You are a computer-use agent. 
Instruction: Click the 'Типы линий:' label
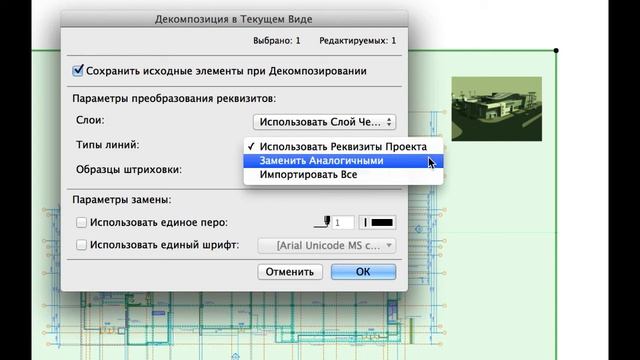108,145
